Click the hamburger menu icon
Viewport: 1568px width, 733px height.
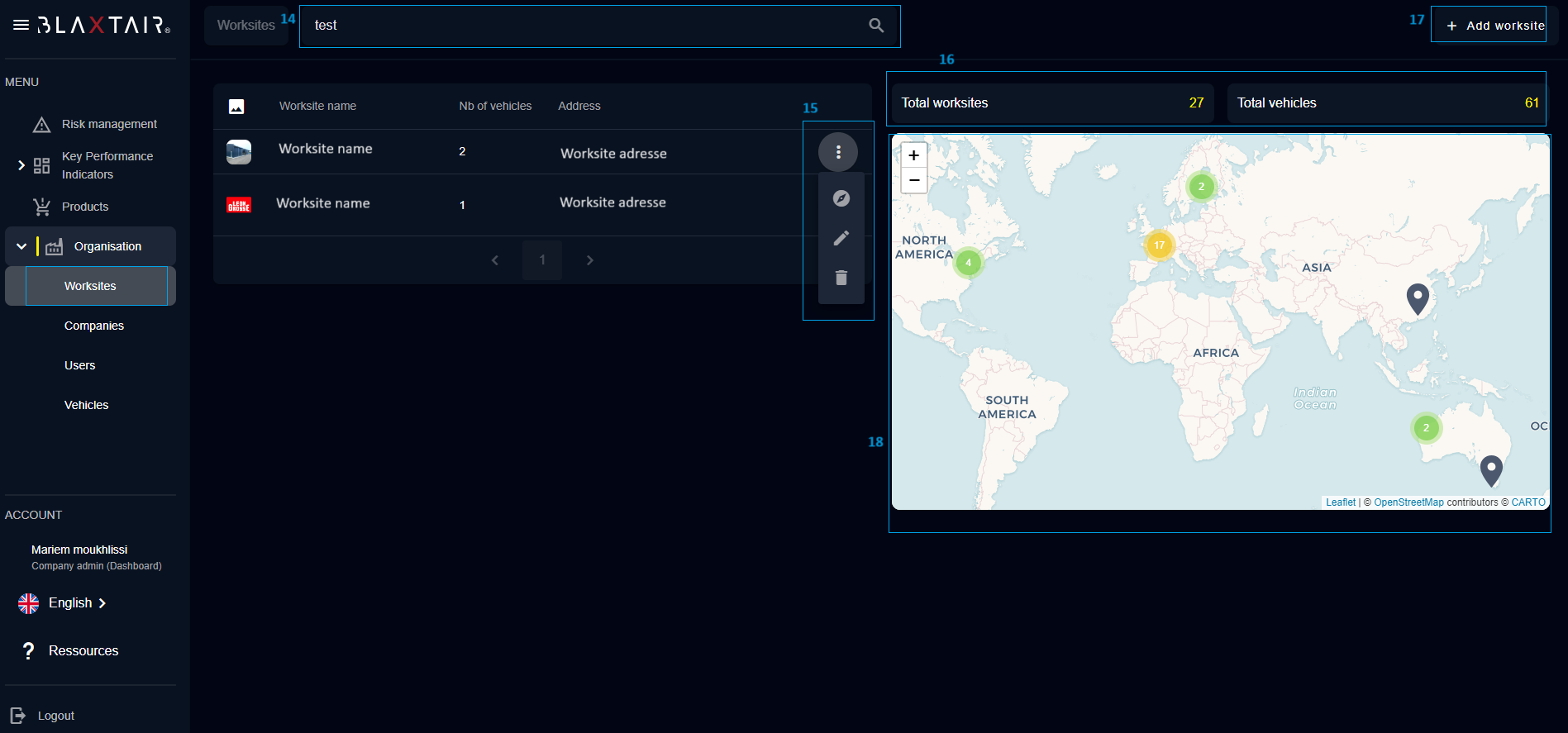click(21, 26)
